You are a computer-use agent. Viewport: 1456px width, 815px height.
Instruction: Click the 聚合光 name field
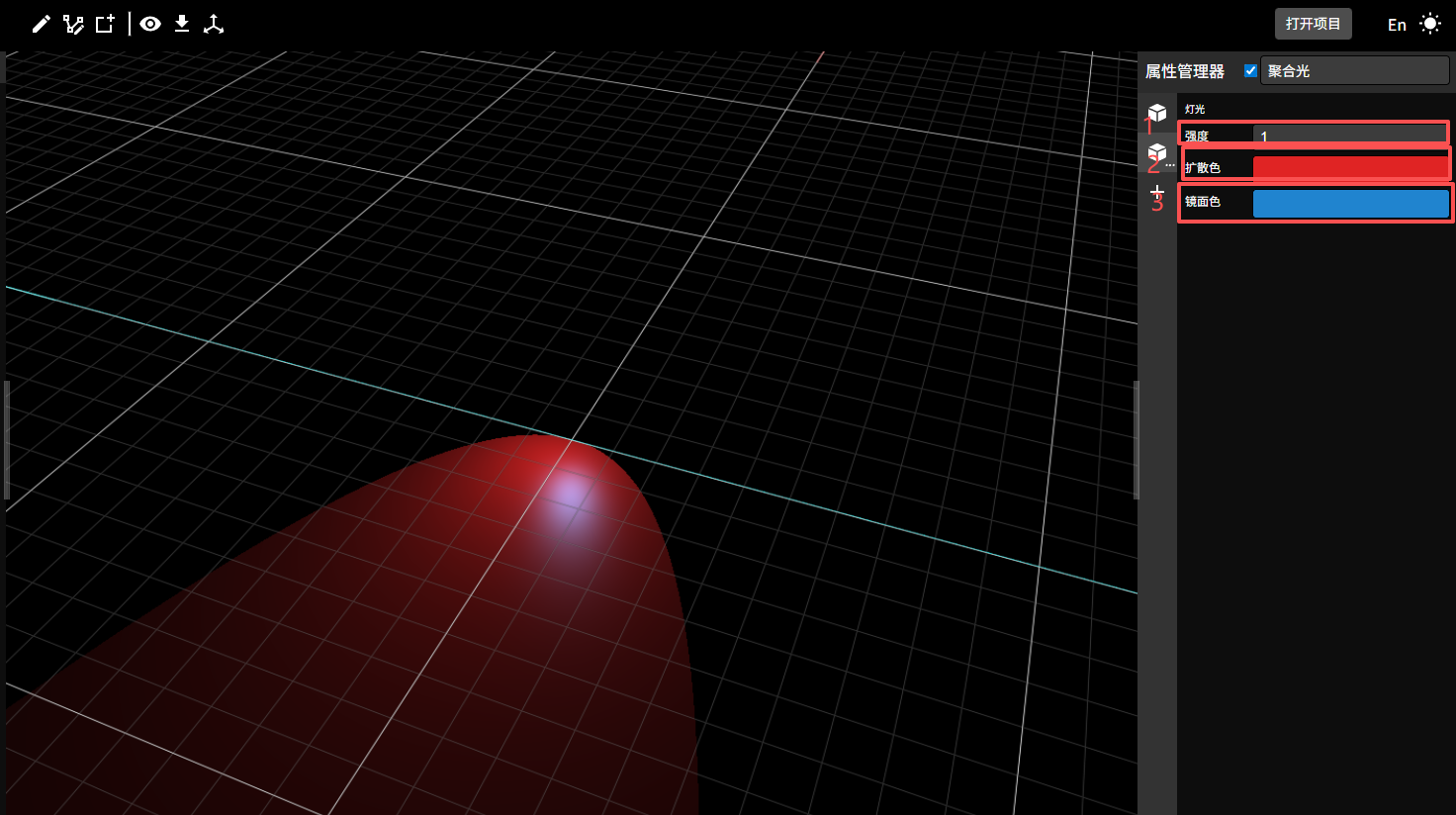pos(1355,70)
